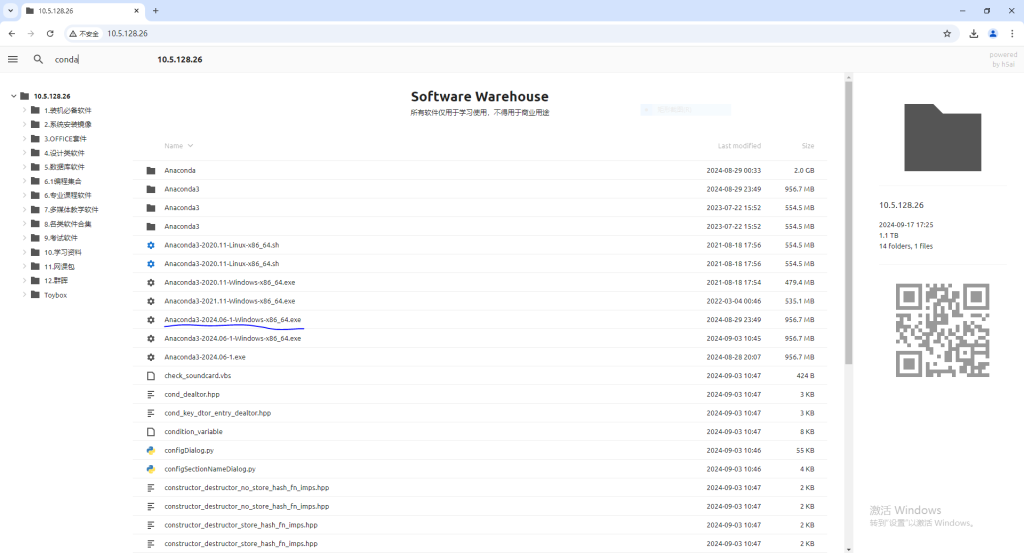Sort files by Last modified column
Viewport: 1024px width, 553px height.
tap(739, 146)
